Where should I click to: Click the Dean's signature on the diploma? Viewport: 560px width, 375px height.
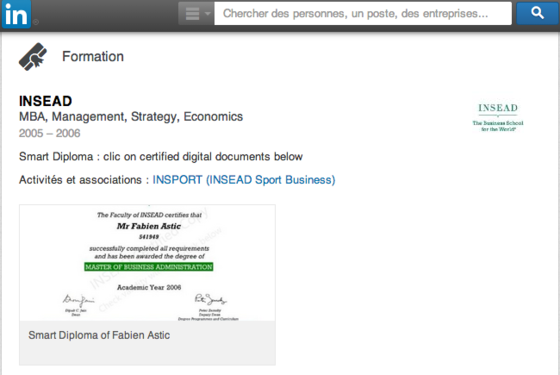(x=79, y=301)
